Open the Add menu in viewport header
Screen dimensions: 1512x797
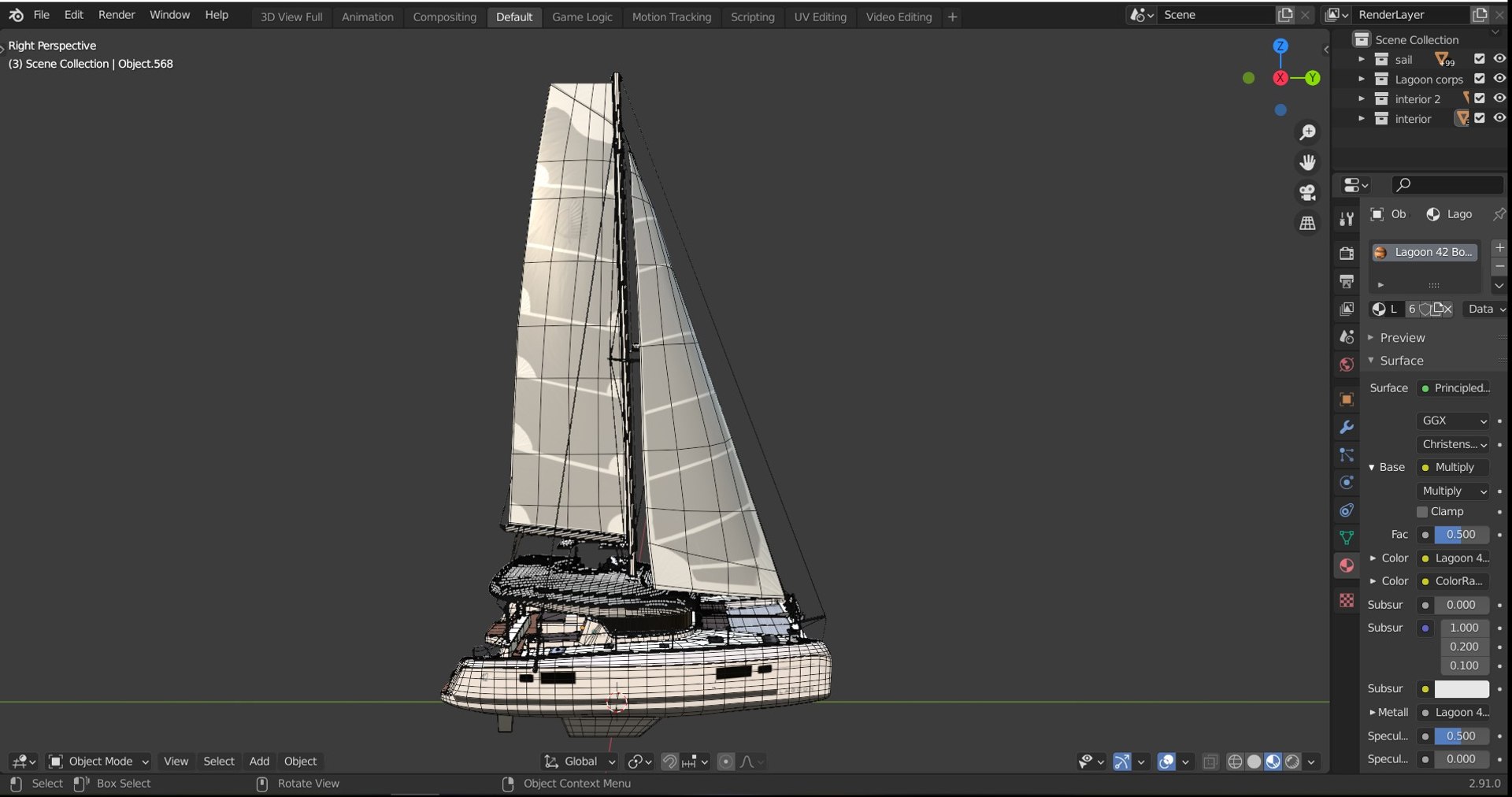click(259, 762)
